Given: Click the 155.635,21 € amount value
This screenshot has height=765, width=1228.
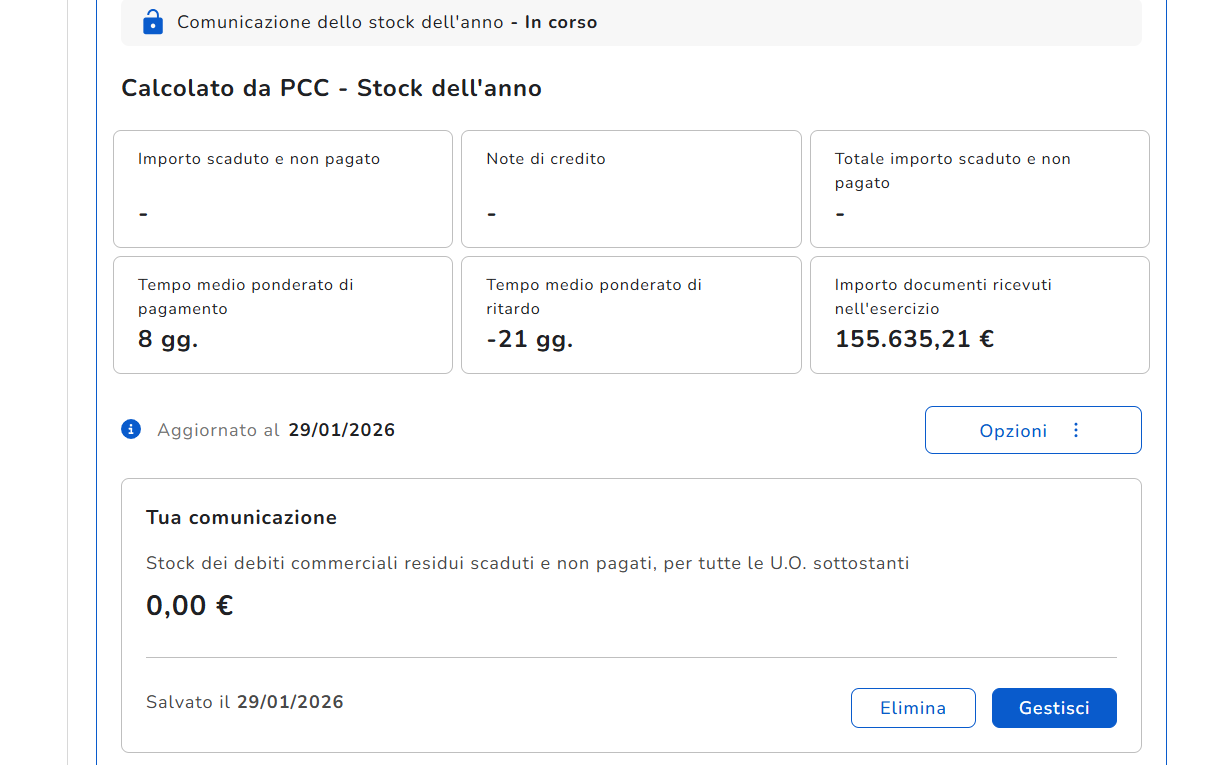Looking at the screenshot, I should (x=914, y=339).
